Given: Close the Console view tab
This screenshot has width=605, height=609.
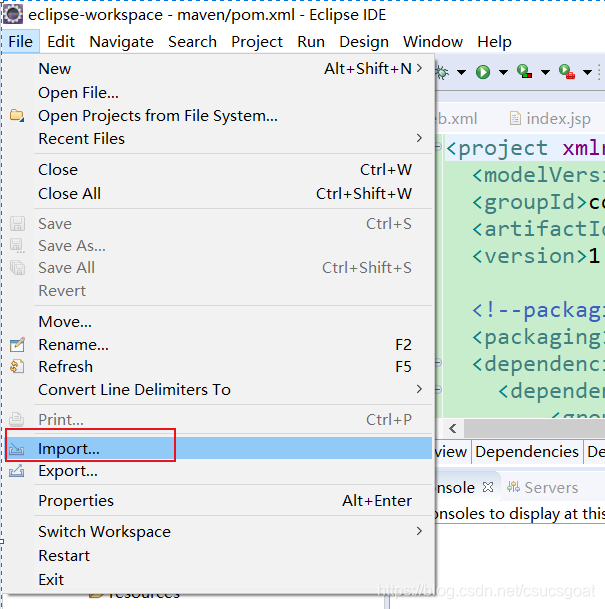Looking at the screenshot, I should [488, 487].
